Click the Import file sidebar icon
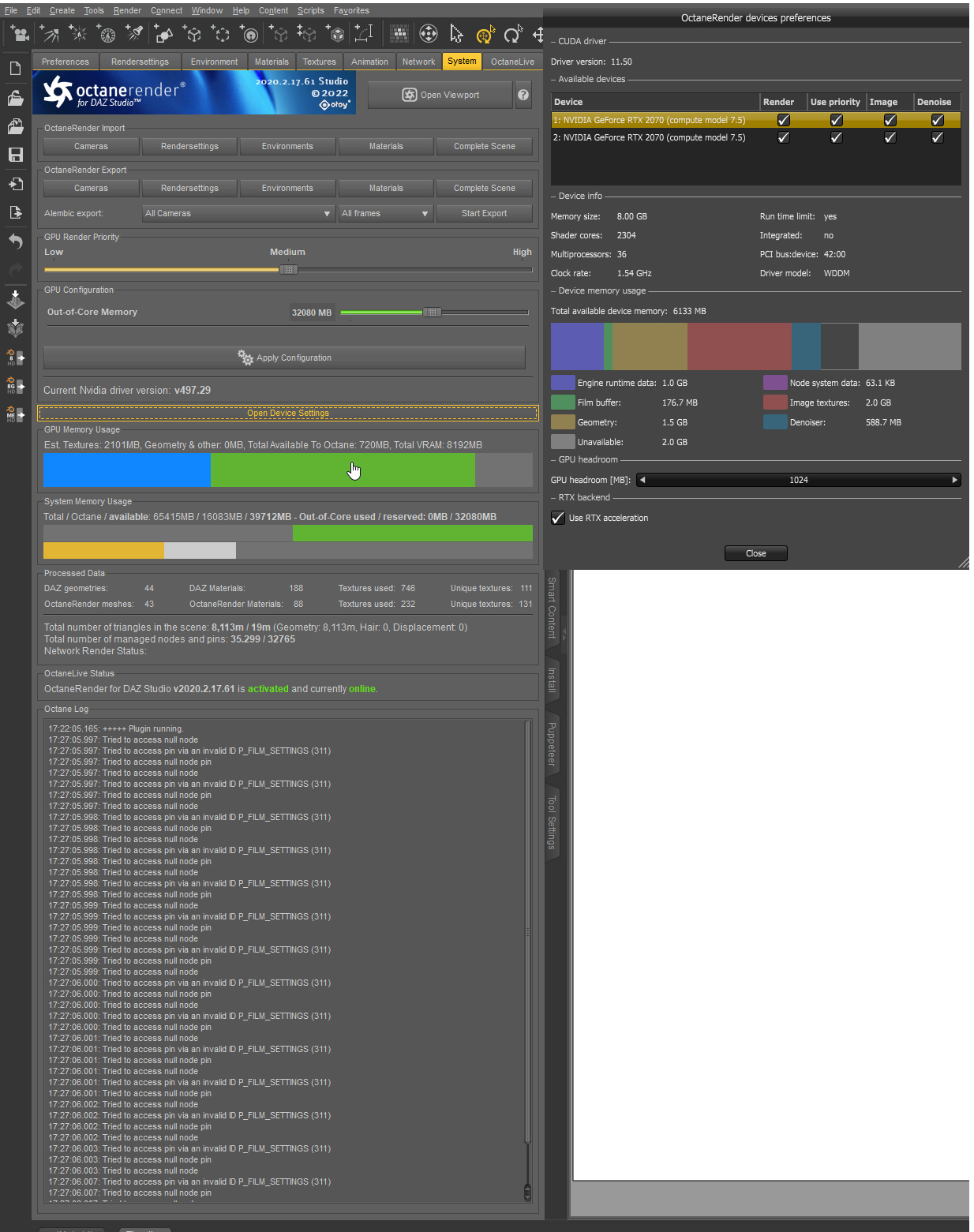 point(15,184)
